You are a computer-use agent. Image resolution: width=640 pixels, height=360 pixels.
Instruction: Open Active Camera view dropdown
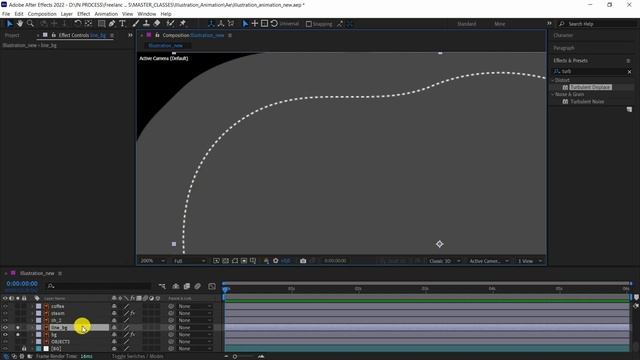[x=489, y=261]
